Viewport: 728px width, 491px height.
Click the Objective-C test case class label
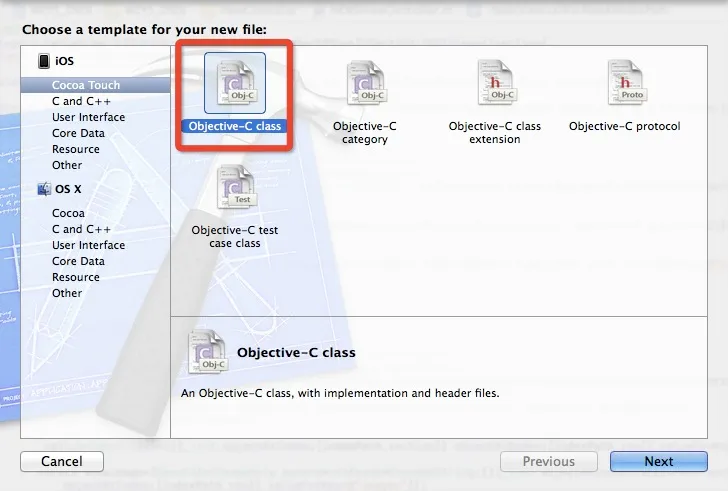click(x=235, y=237)
